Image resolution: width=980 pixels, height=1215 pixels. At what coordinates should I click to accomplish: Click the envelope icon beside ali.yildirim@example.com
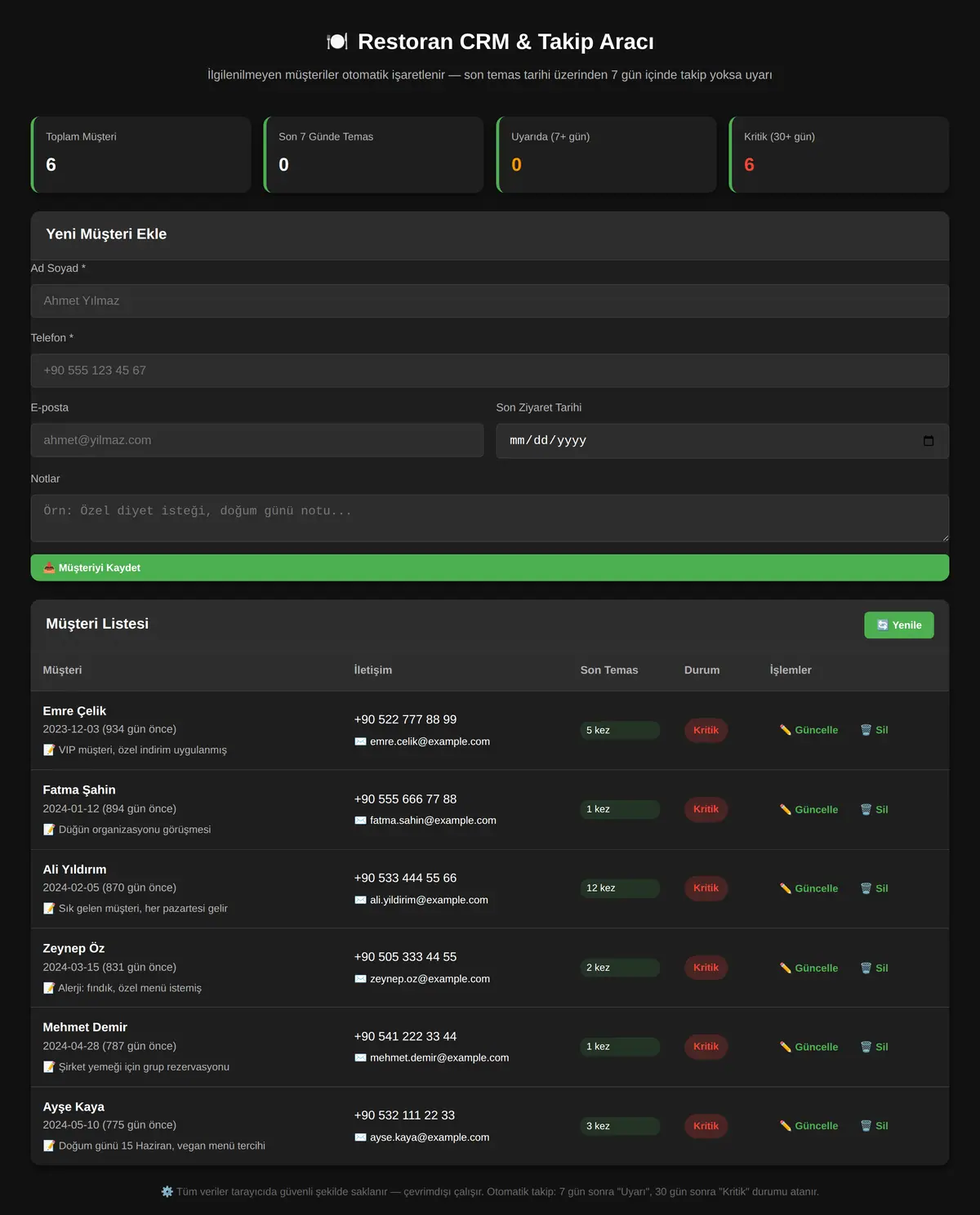click(x=360, y=900)
